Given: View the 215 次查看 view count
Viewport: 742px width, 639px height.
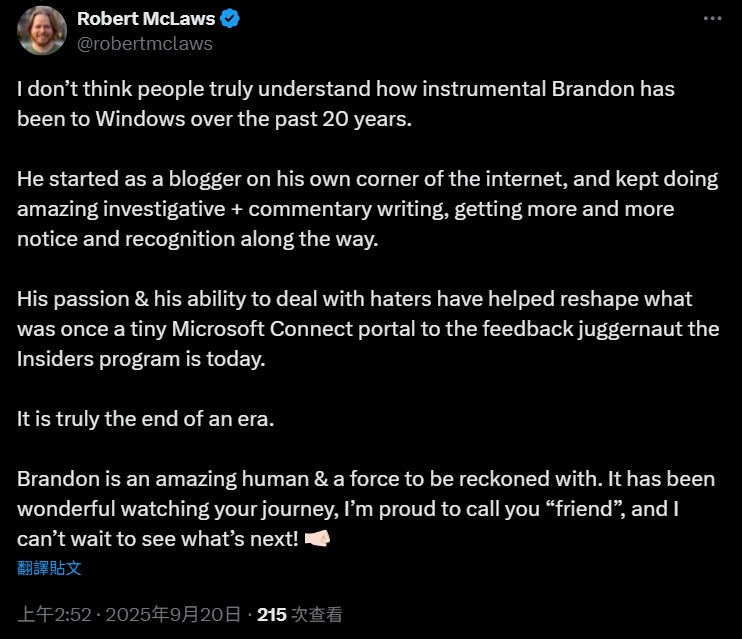Looking at the screenshot, I should point(300,614).
